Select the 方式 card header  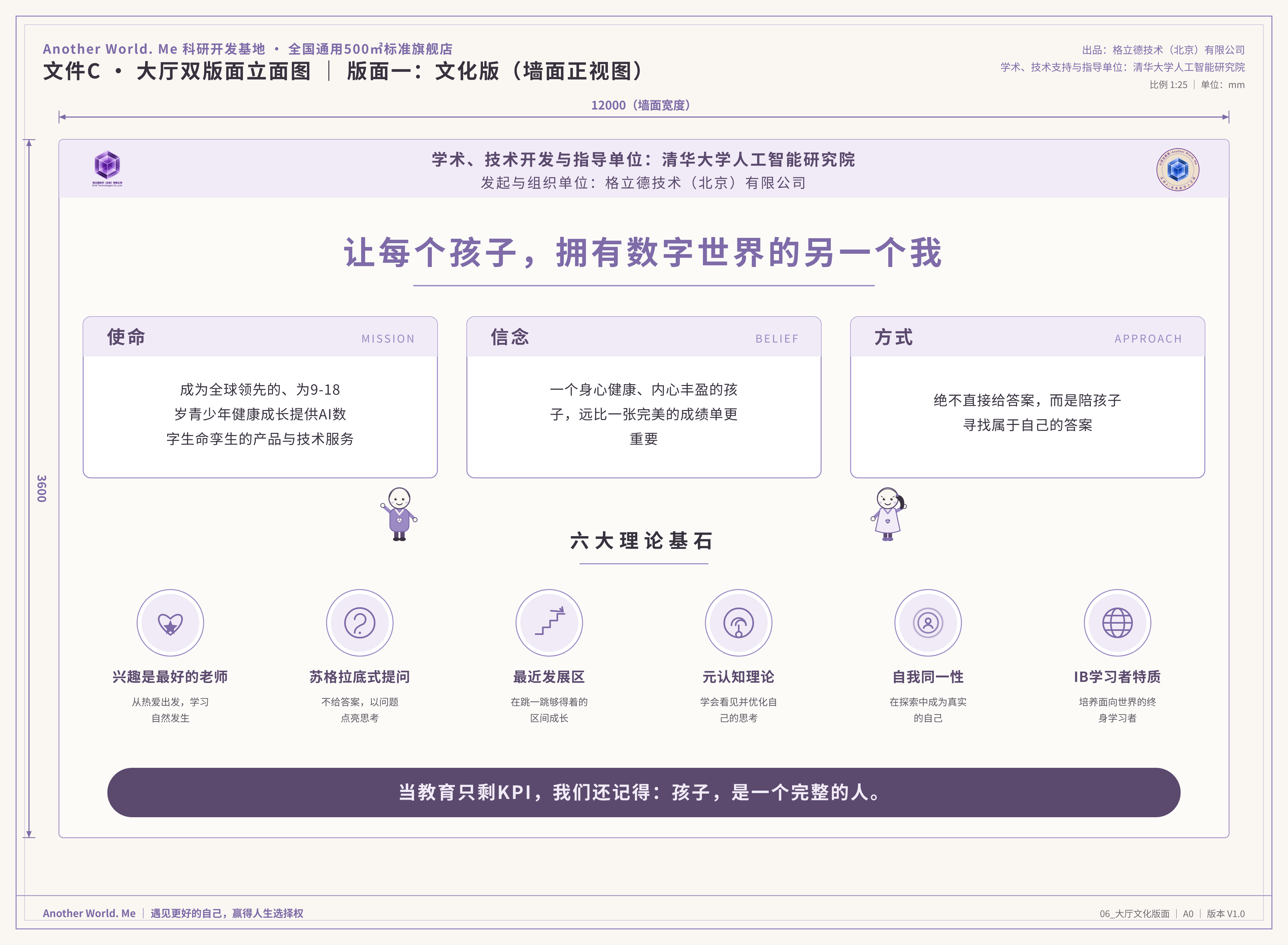click(x=1027, y=337)
